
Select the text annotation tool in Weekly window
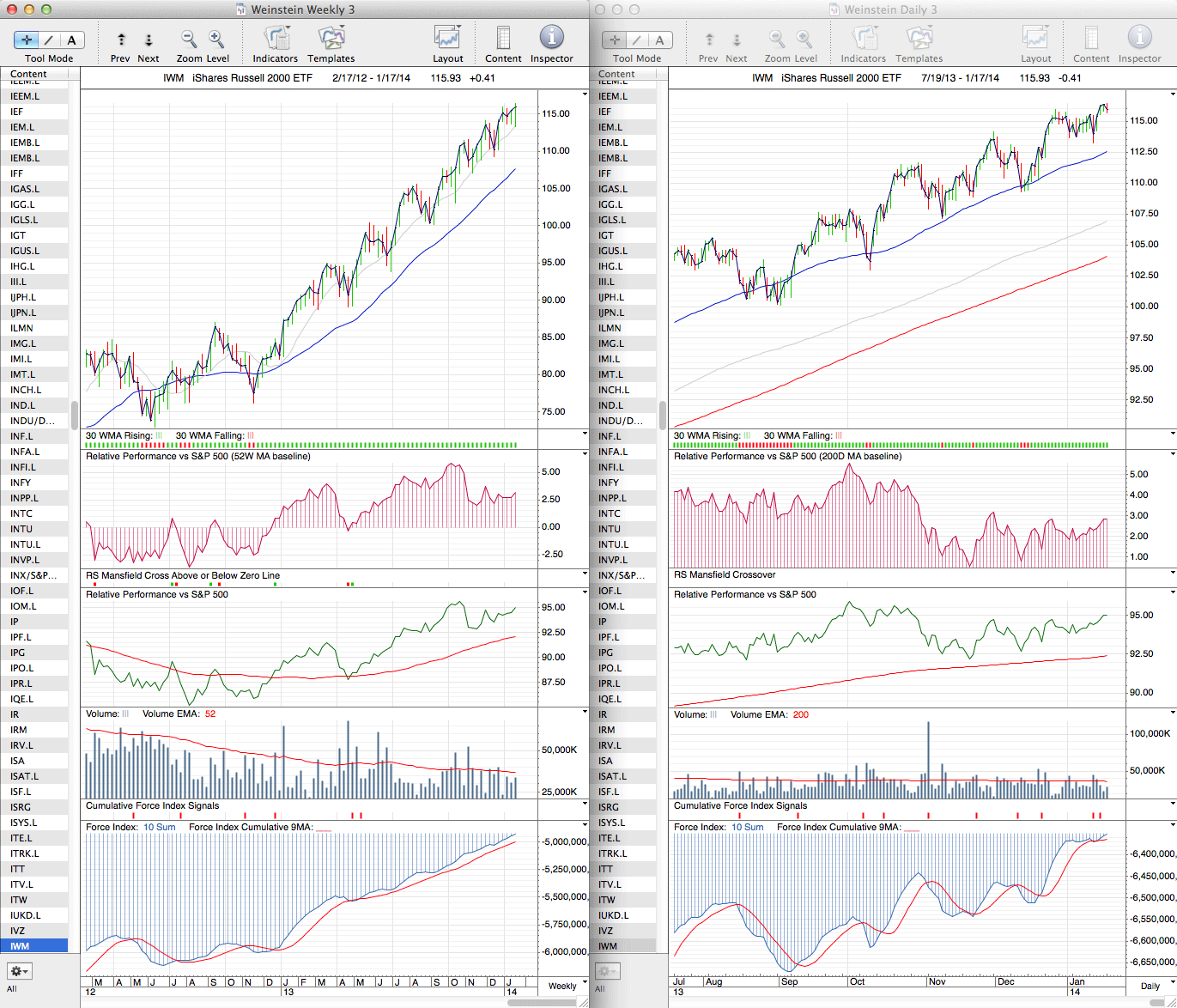(x=71, y=39)
